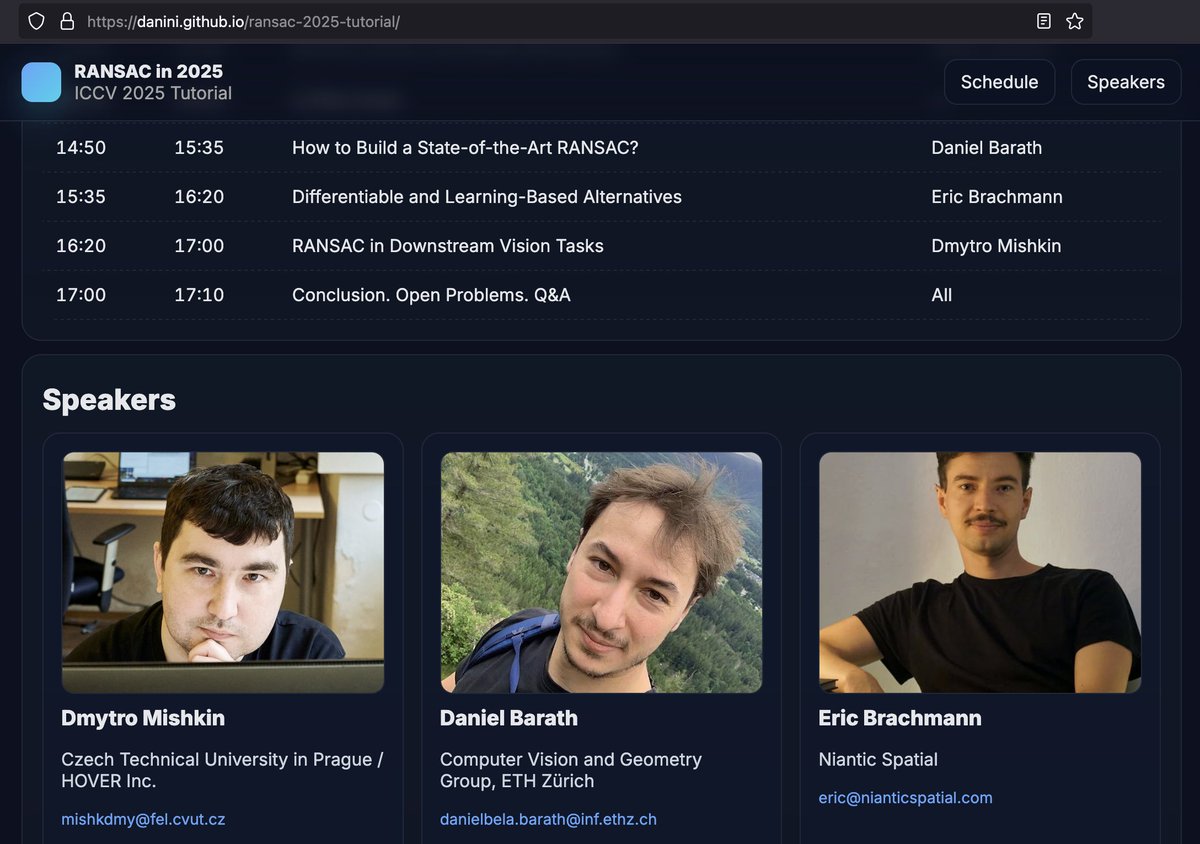Click the tracking protection shield icon
This screenshot has width=1200, height=844.
coord(36,20)
